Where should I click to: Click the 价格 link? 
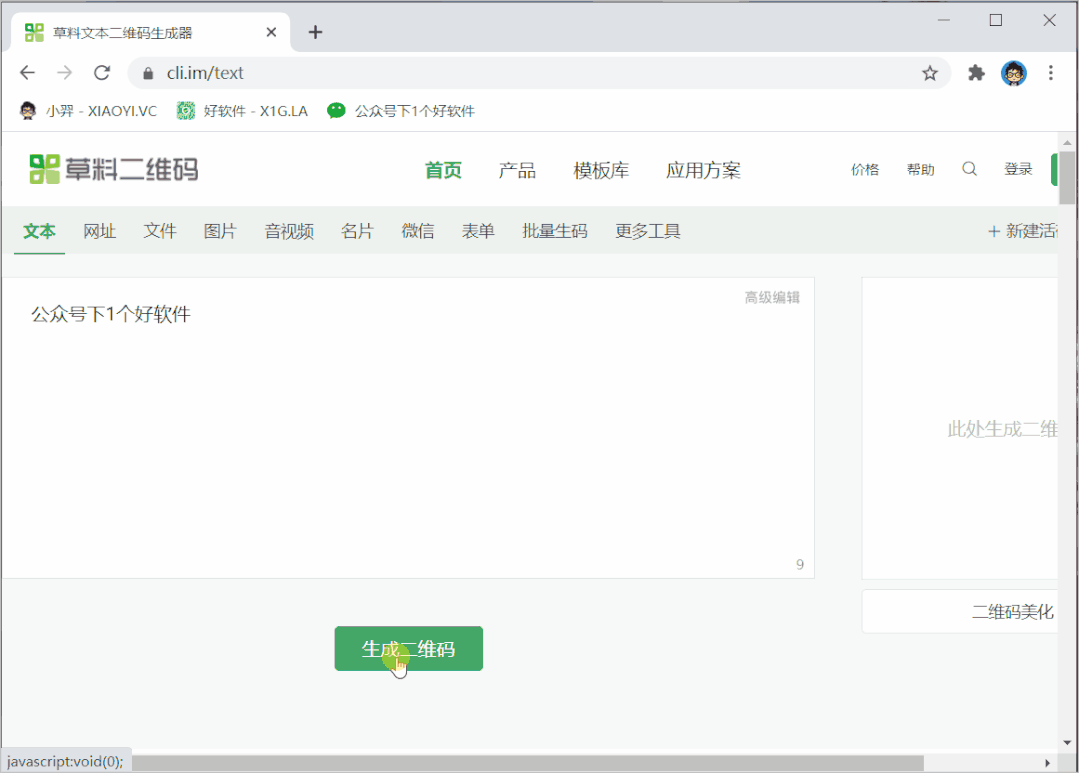(x=864, y=169)
